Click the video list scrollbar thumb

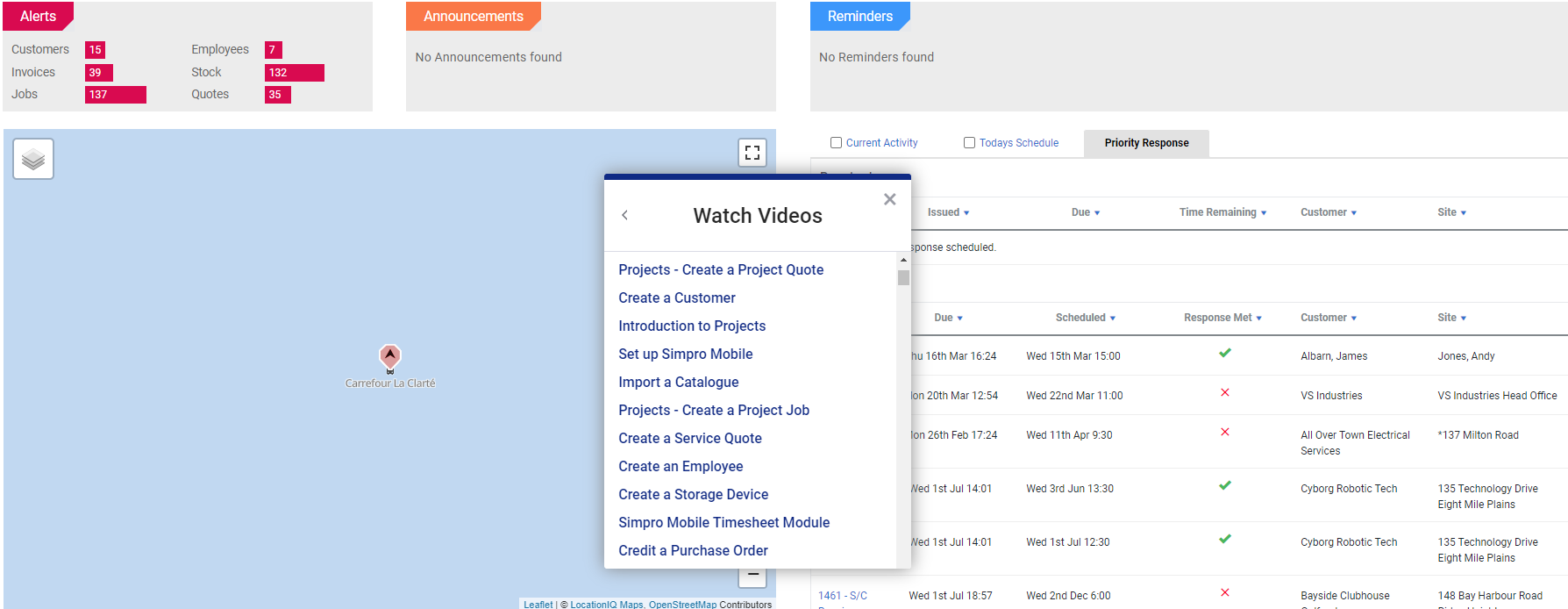tap(903, 277)
